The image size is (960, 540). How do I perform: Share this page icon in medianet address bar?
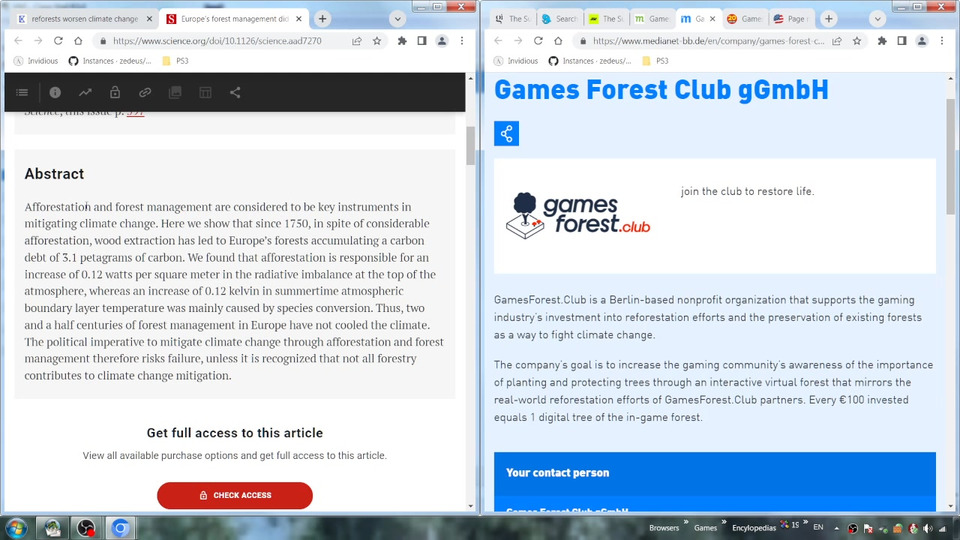(x=837, y=41)
